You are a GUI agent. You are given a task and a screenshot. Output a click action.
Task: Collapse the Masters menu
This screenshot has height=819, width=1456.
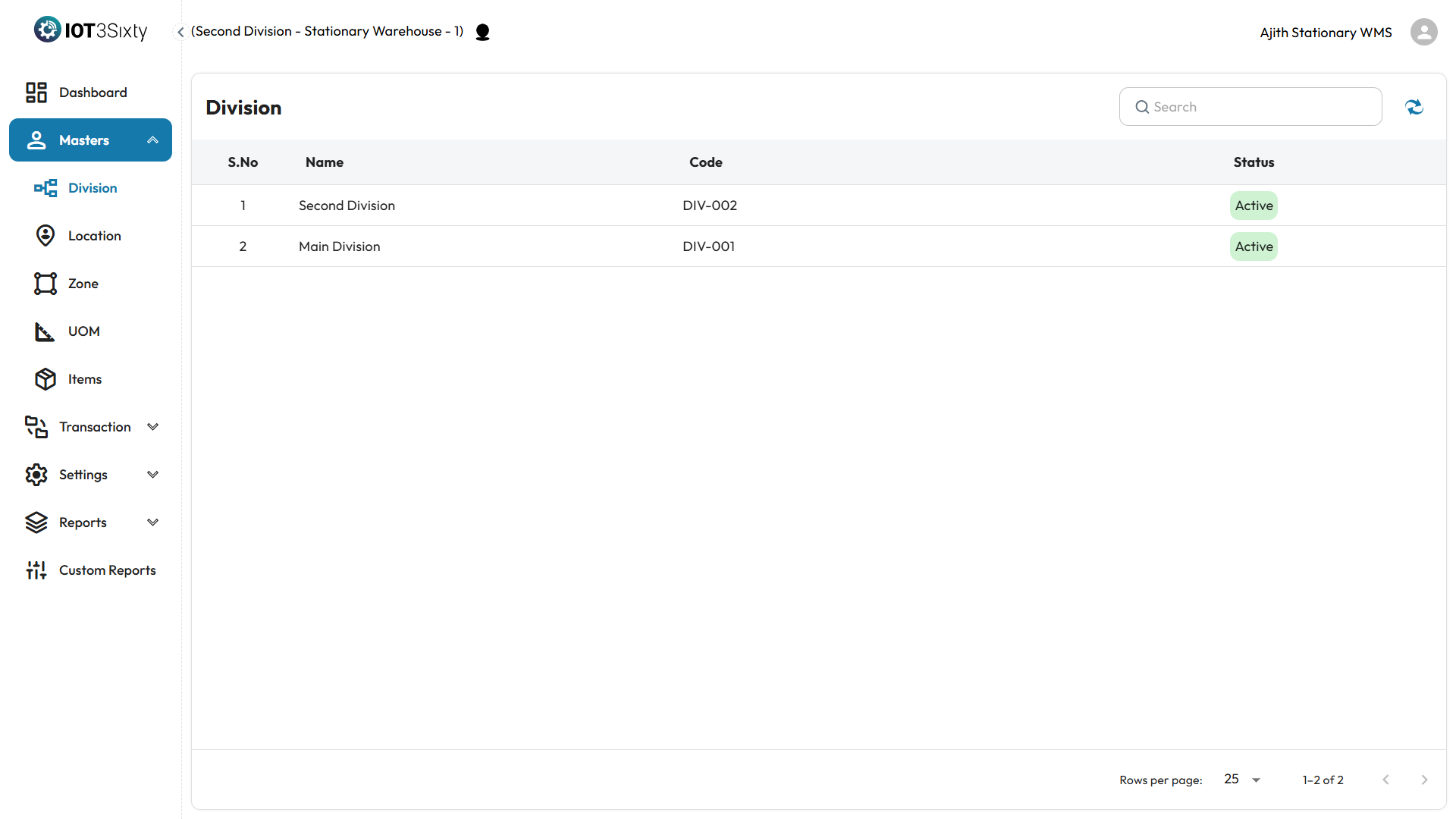[152, 140]
